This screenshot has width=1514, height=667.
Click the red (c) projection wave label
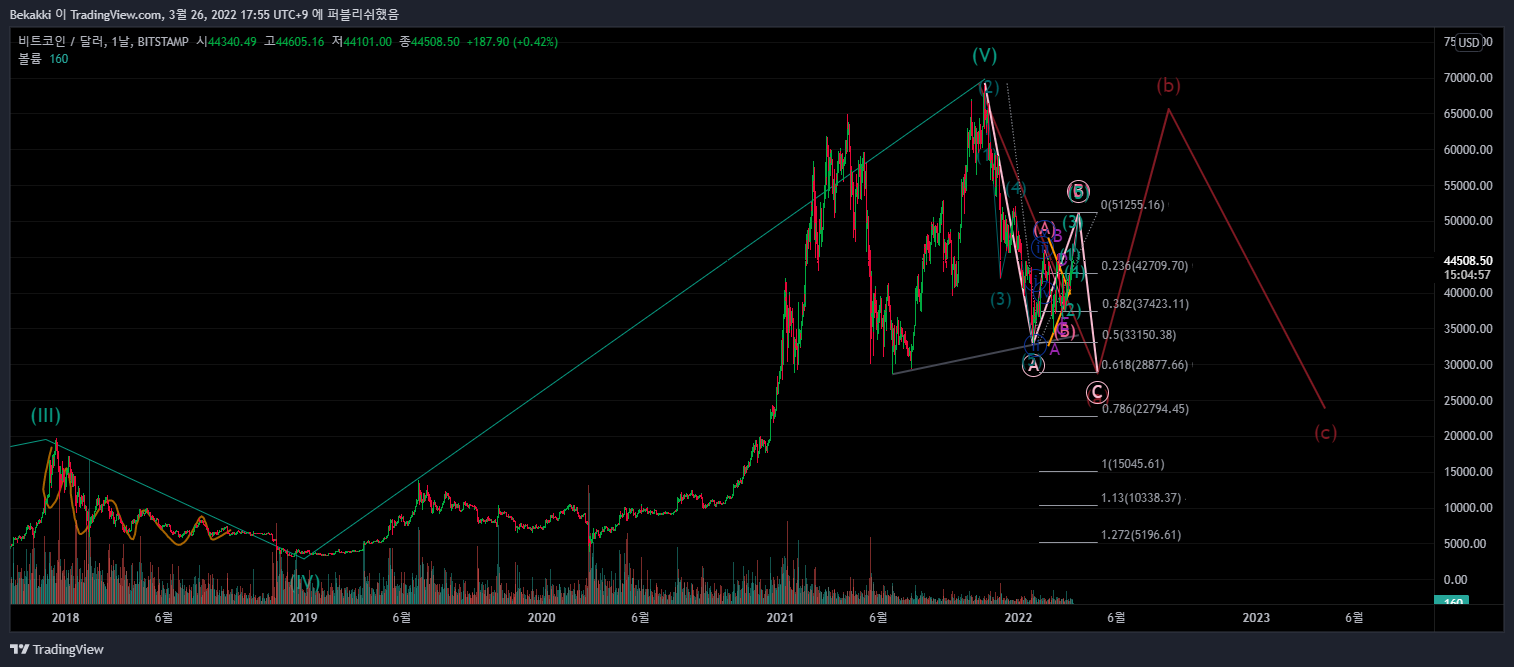1325,433
